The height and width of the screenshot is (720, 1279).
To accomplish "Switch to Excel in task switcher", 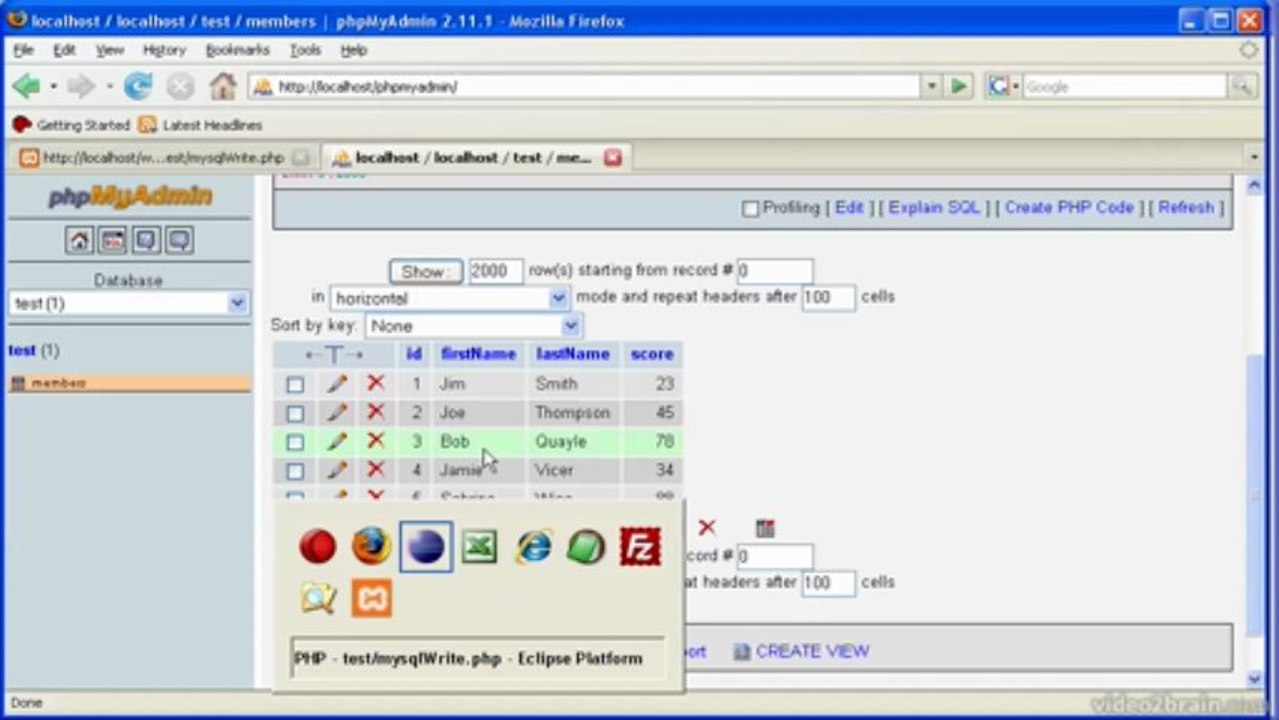I will [x=479, y=547].
